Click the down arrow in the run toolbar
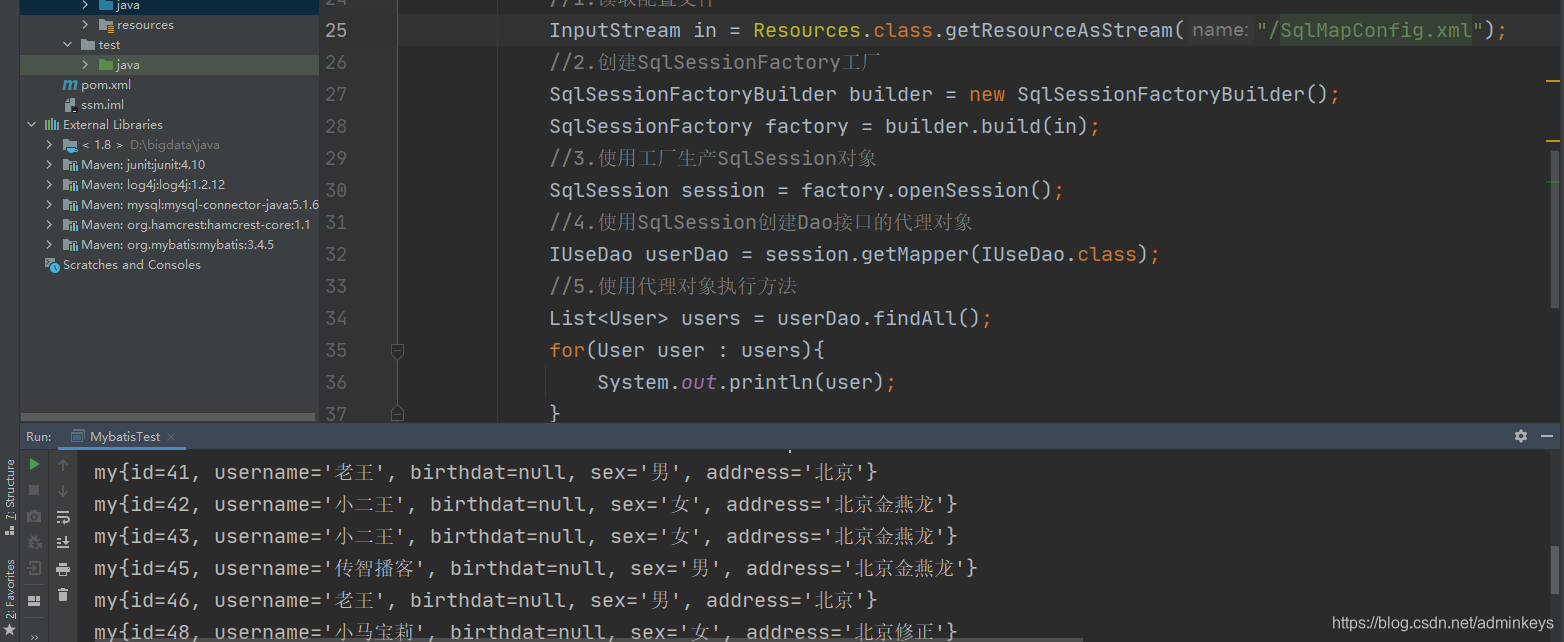The height and width of the screenshot is (642, 1564). 64,489
